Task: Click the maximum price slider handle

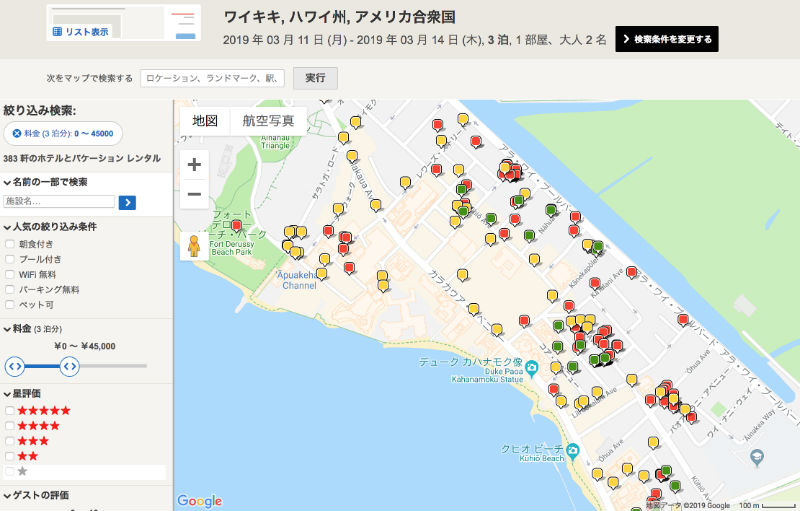Action: 69,366
